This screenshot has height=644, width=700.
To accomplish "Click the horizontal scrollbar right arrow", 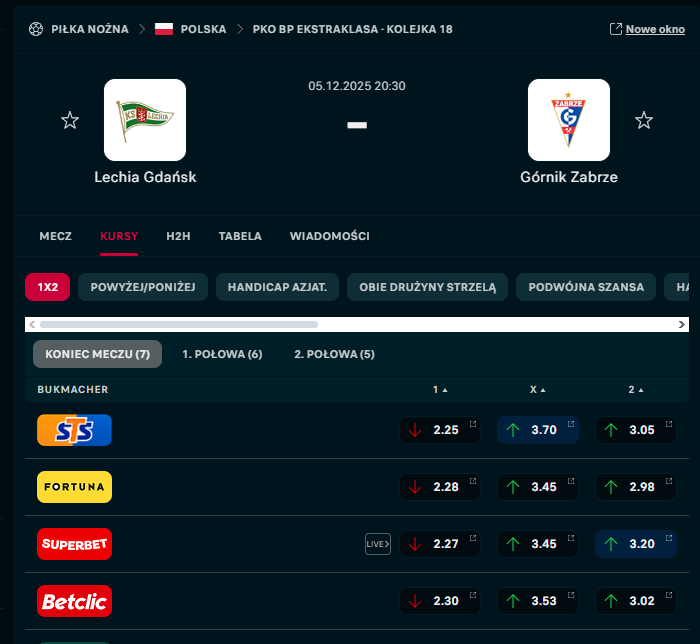I will coord(682,324).
